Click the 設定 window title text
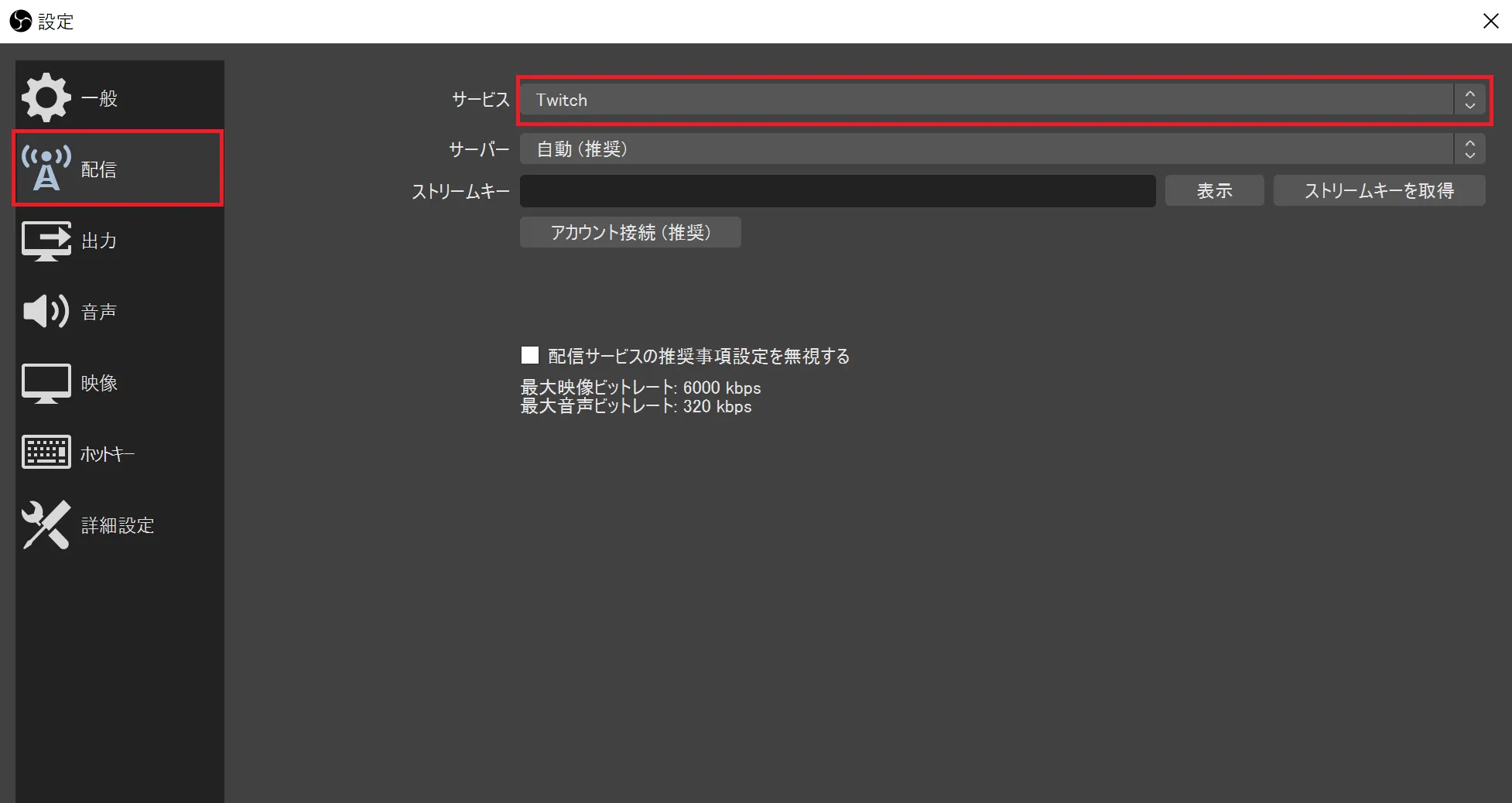 click(56, 22)
